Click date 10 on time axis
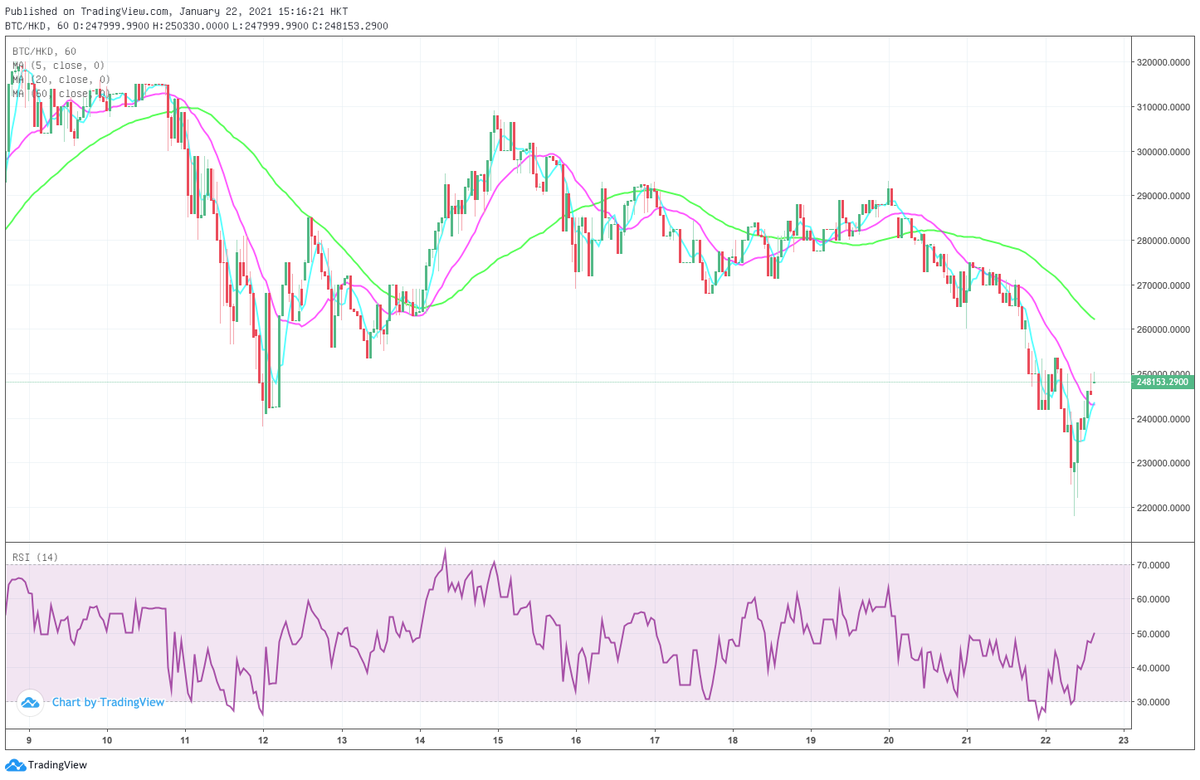1200x780 pixels. click(106, 741)
